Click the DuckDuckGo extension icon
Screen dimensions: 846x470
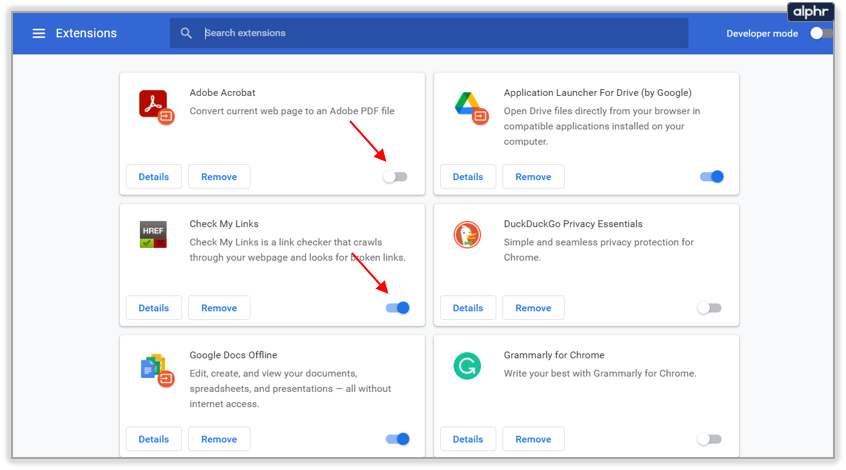click(x=467, y=235)
